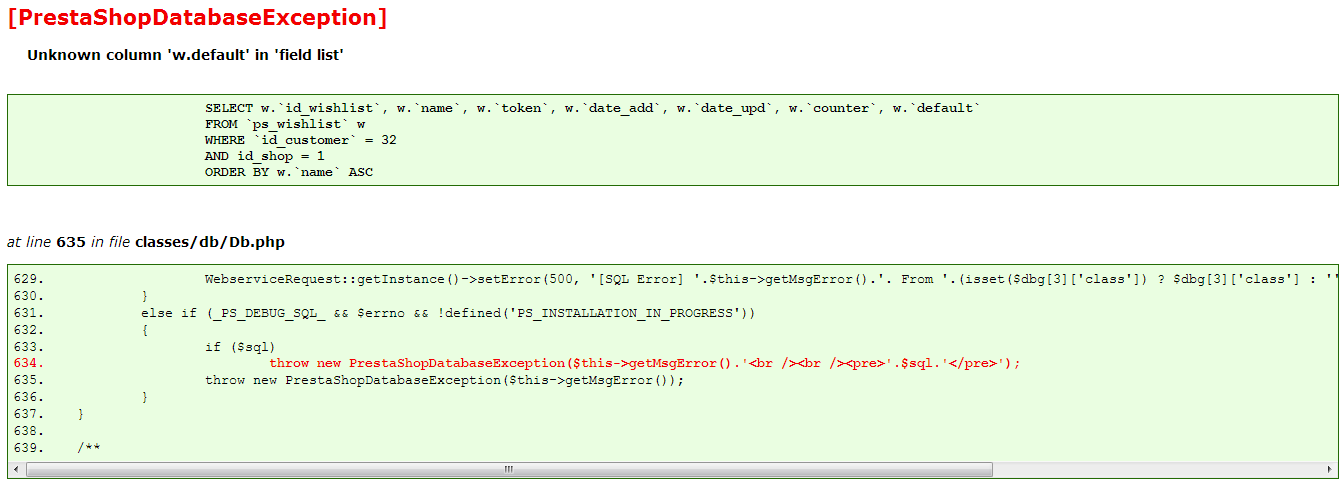Click the line number 638

(x=29, y=431)
